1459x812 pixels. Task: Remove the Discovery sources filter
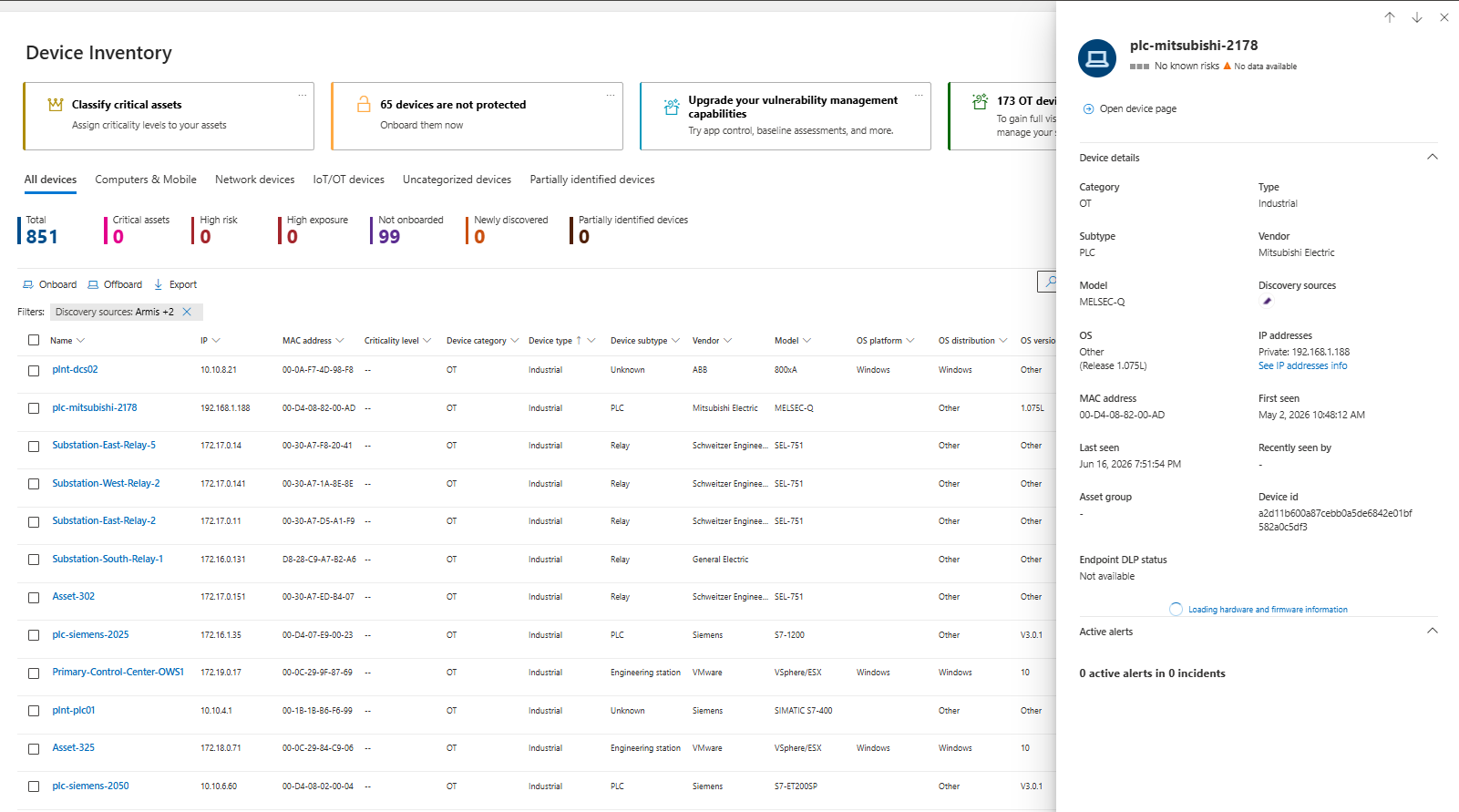187,312
